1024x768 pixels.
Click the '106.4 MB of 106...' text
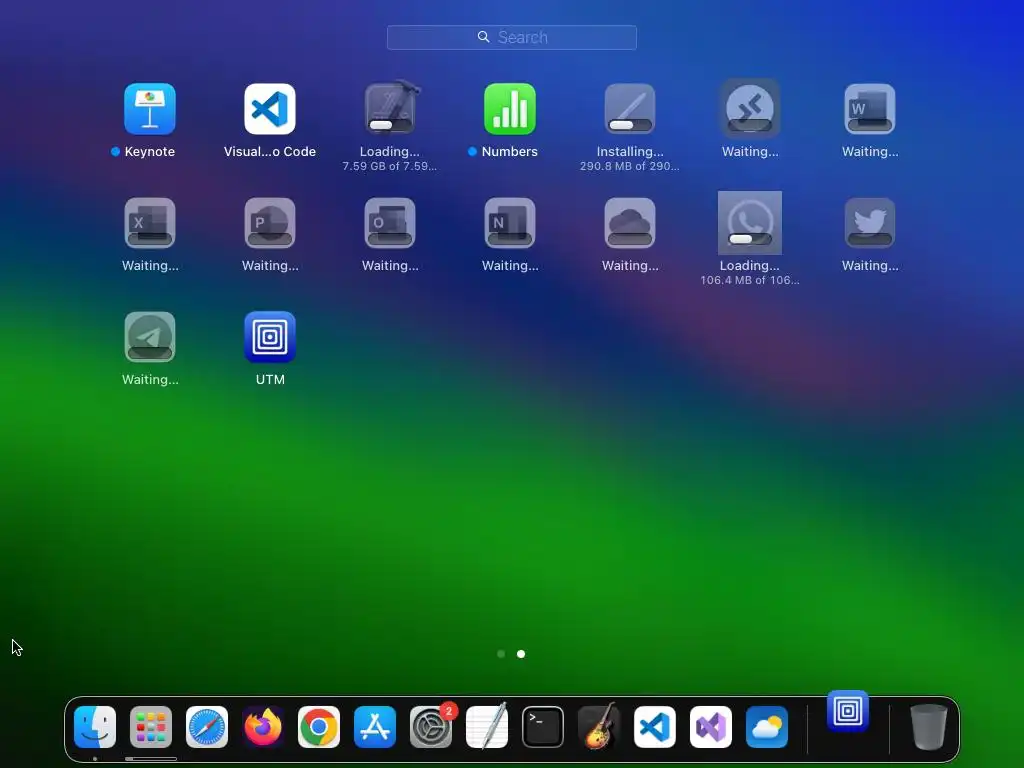750,280
